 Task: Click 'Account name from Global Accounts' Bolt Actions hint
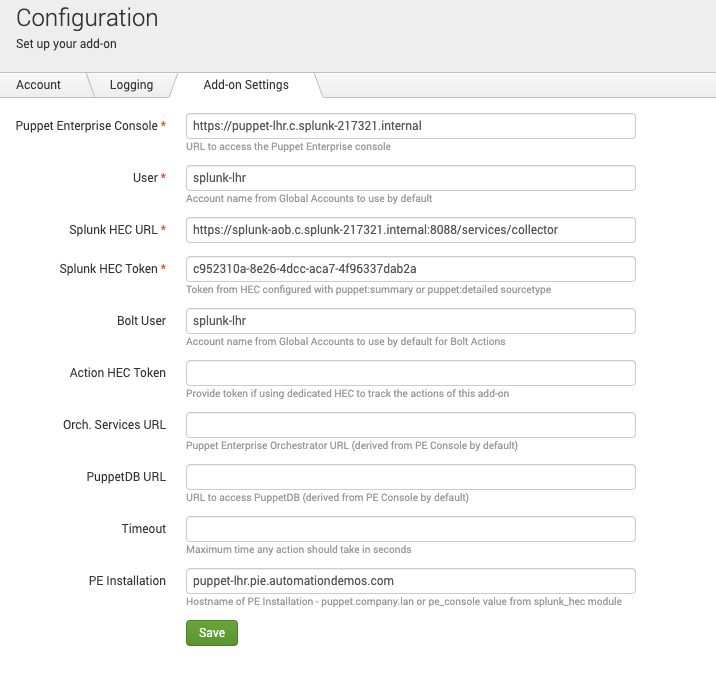tap(346, 342)
